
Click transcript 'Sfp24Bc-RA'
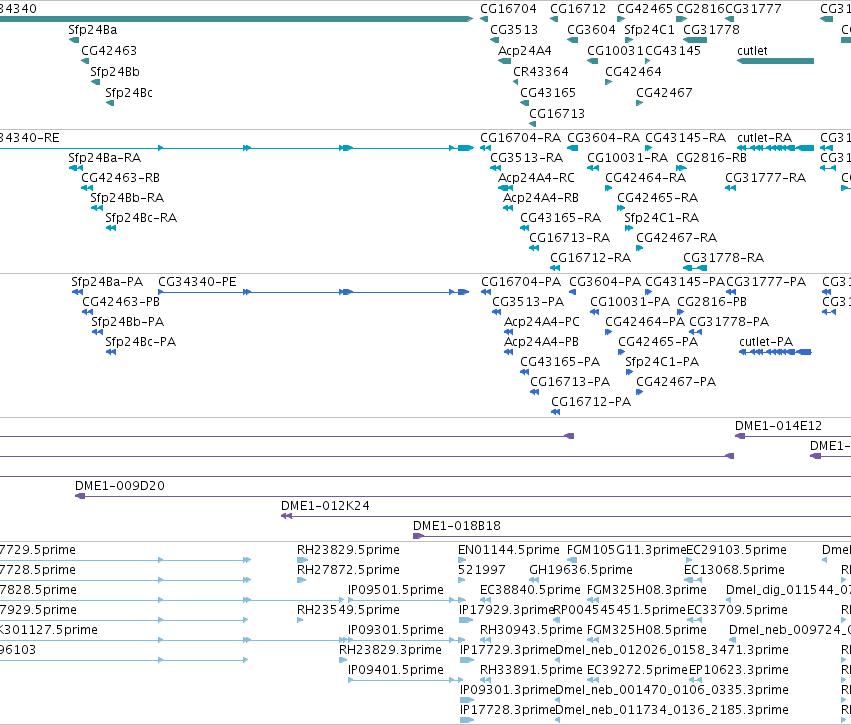(141, 218)
